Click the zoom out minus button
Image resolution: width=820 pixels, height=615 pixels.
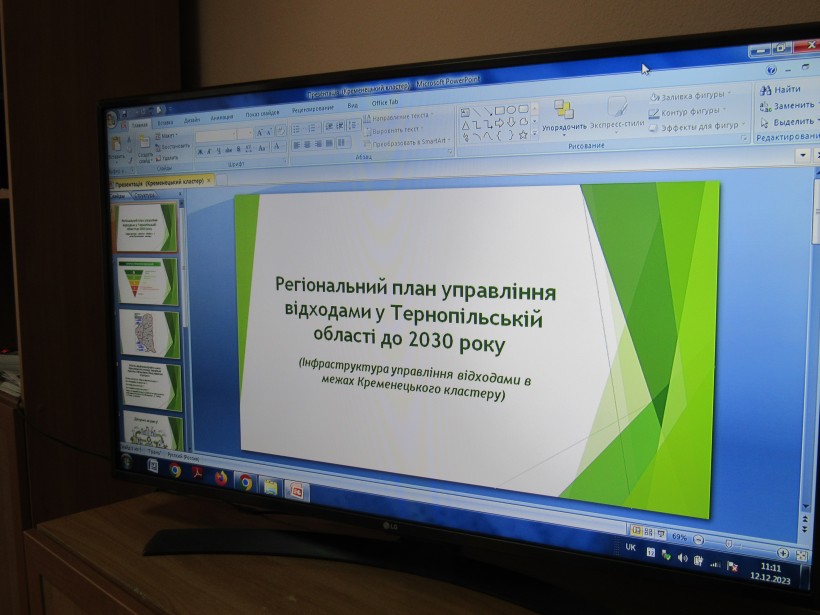point(698,540)
